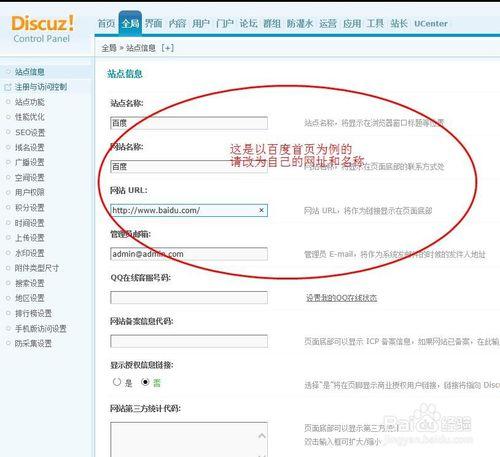This screenshot has width=500, height=457.
Task: Switch to the 门户 tab
Action: tap(225, 23)
